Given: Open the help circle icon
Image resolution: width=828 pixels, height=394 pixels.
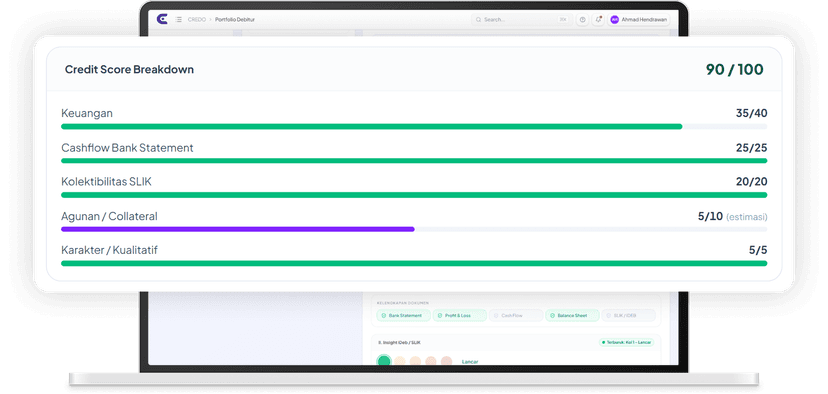Looking at the screenshot, I should click(x=582, y=20).
